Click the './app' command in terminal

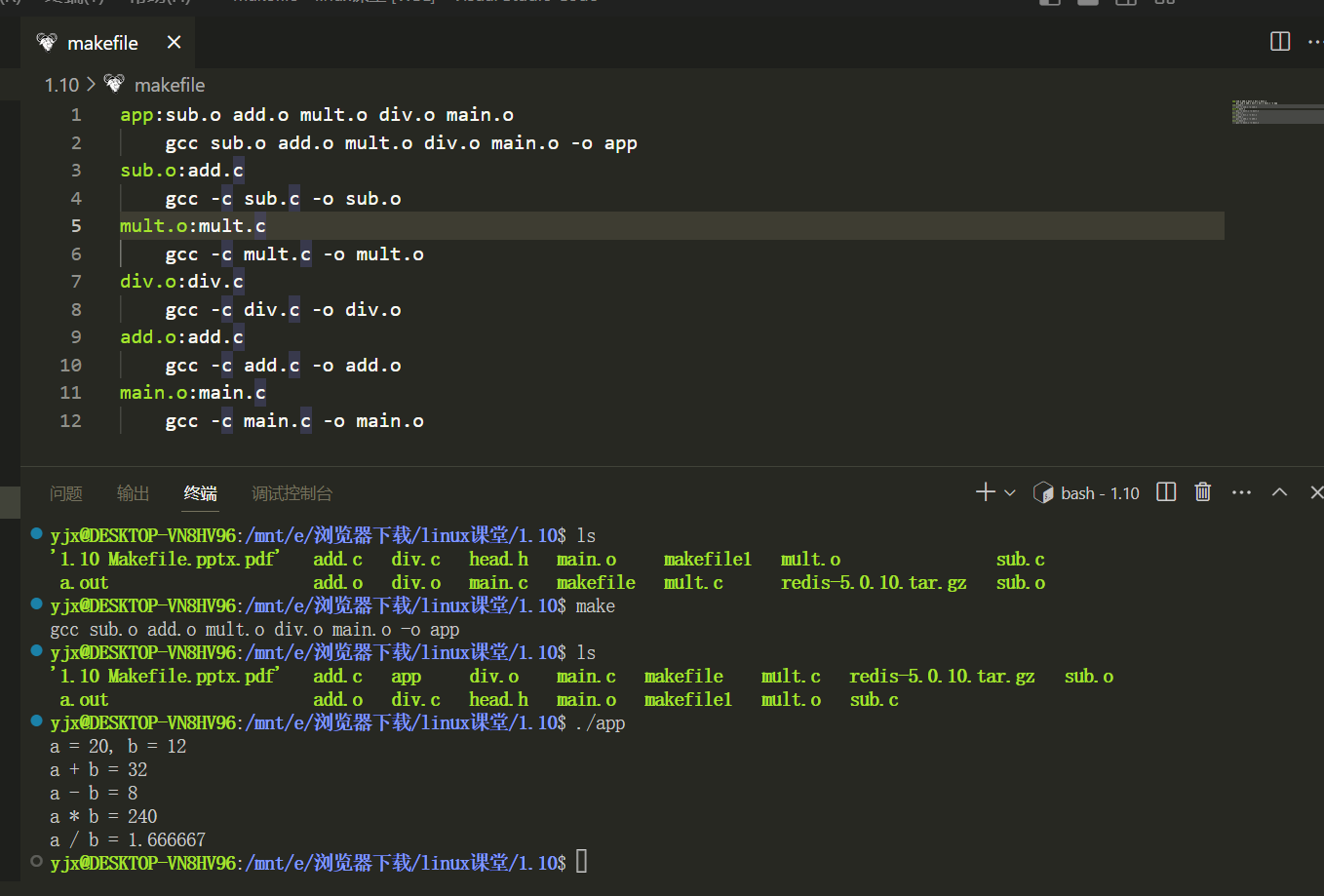601,722
